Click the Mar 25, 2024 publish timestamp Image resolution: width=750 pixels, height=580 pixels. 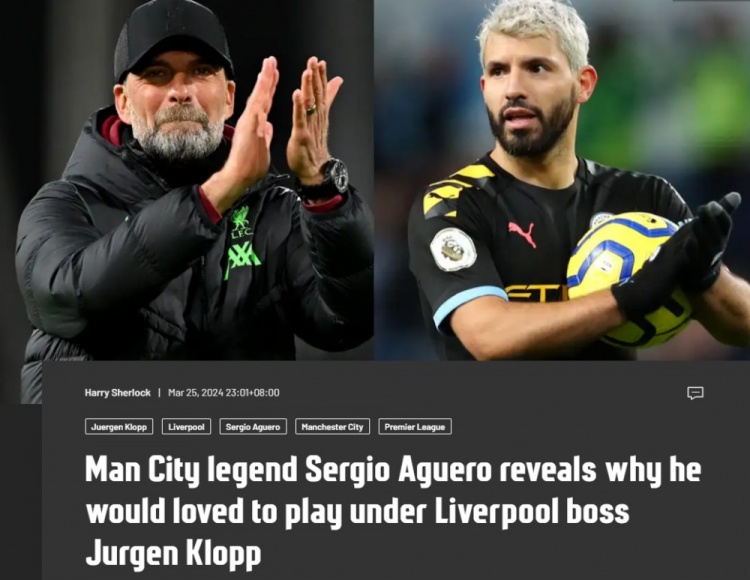coord(223,393)
